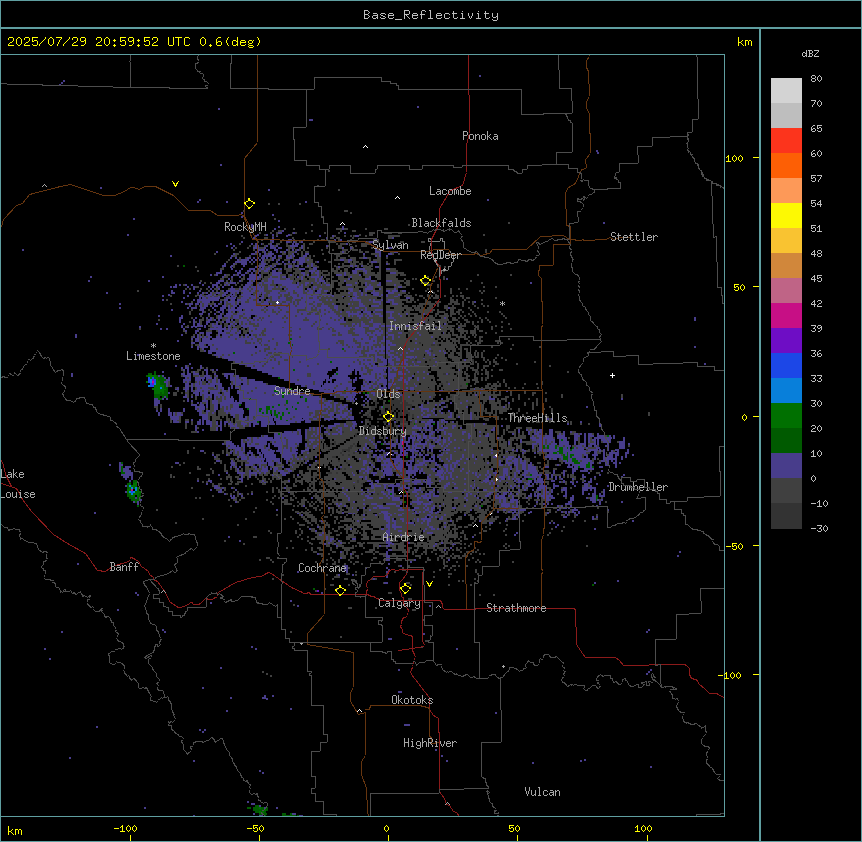Click the yellow V marker east of Calgary
The width and height of the screenshot is (862, 842).
click(x=429, y=584)
